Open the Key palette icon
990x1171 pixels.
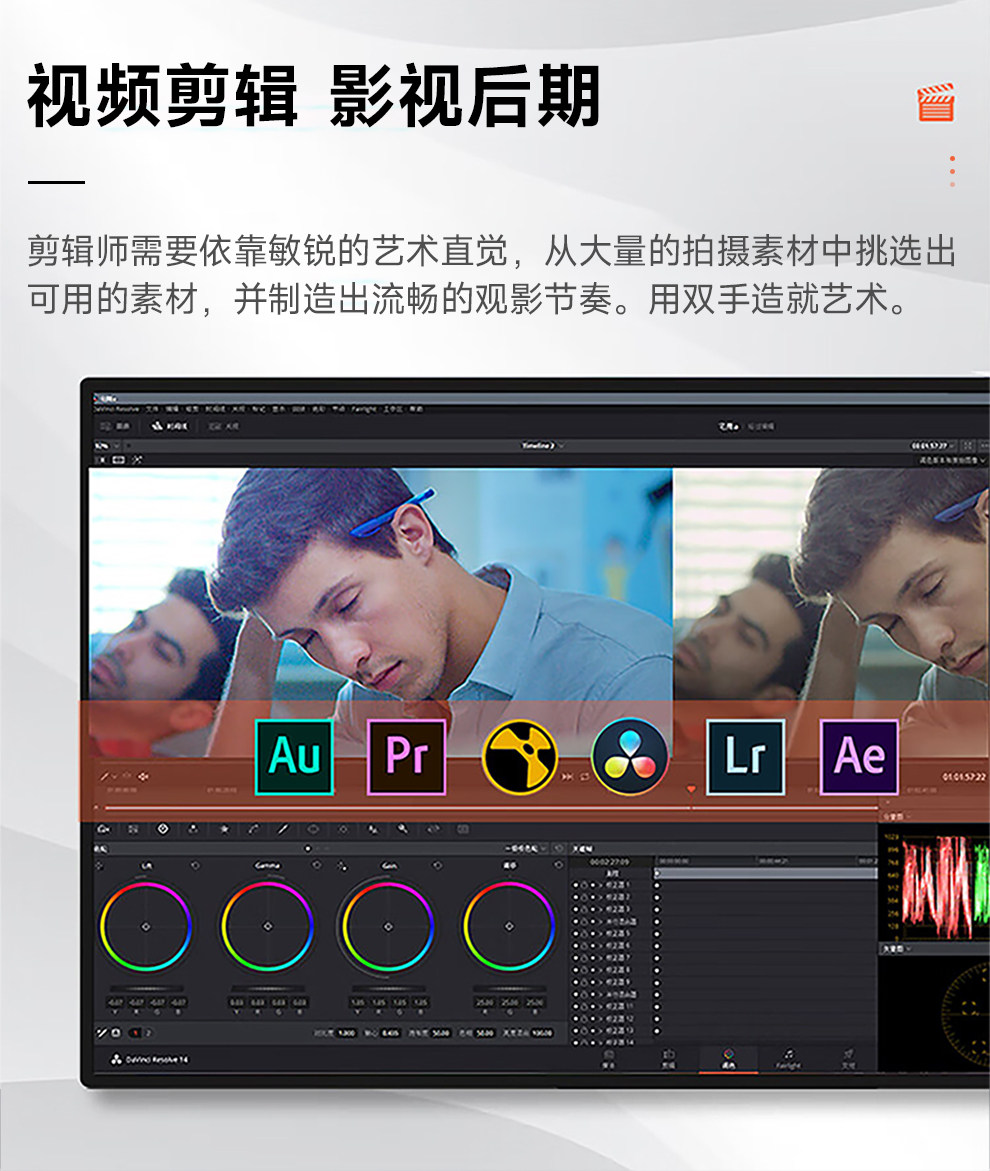(x=402, y=829)
